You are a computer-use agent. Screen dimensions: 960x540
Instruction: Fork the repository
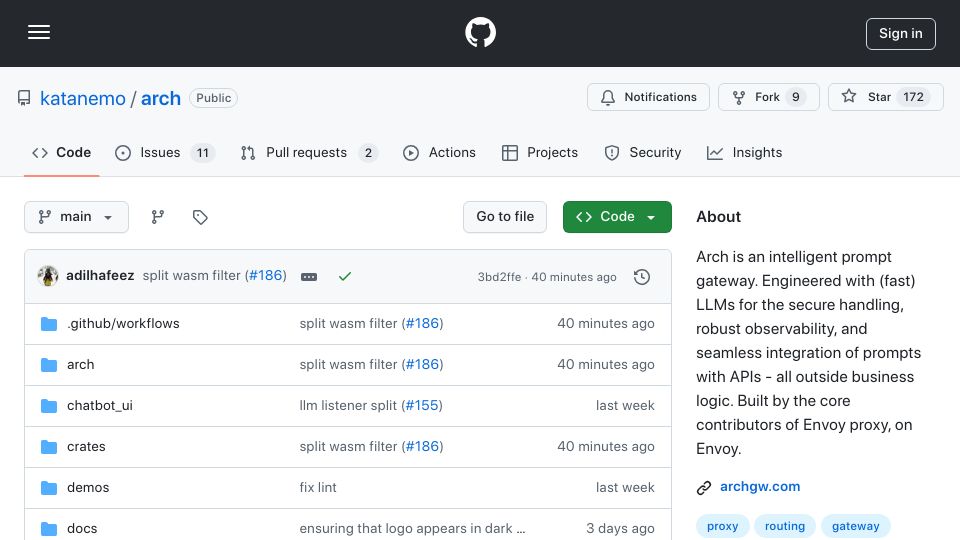click(x=768, y=97)
